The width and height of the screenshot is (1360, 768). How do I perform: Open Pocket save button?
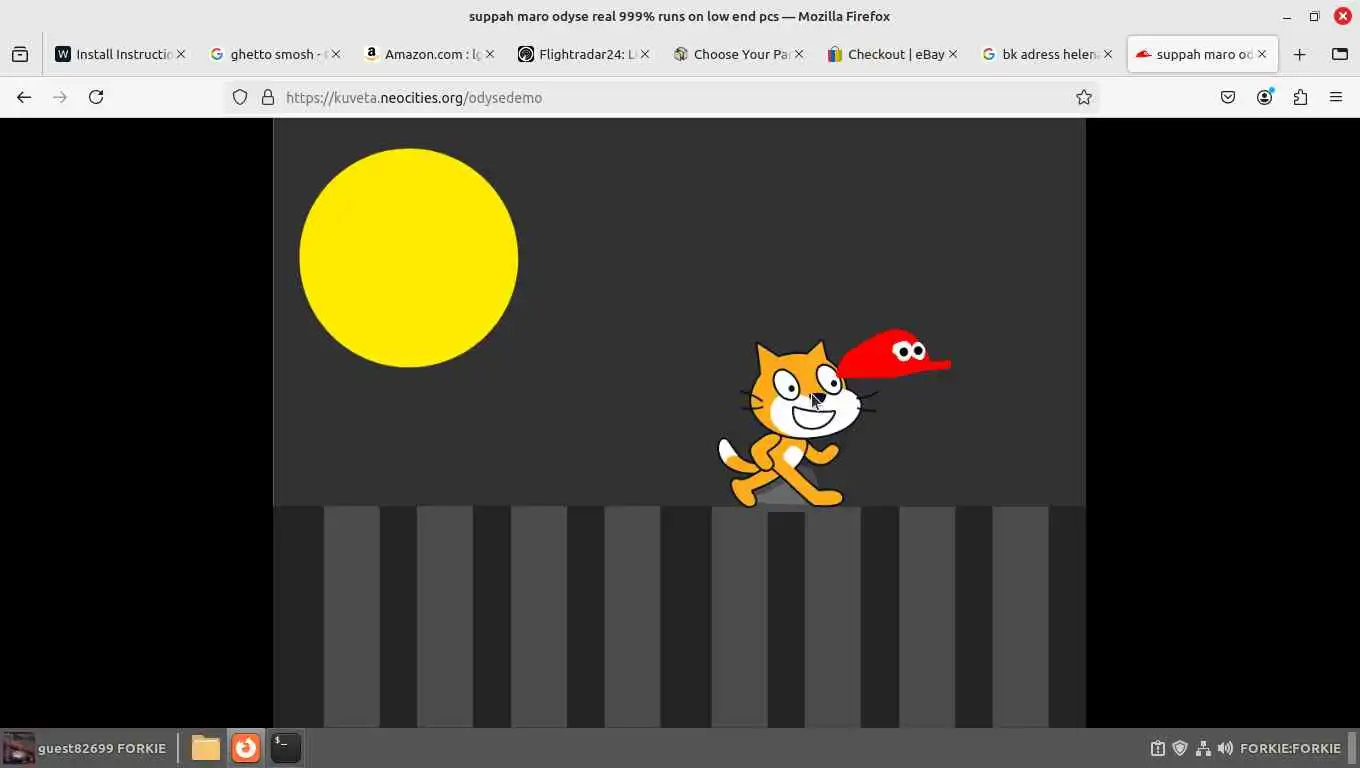(x=1228, y=97)
